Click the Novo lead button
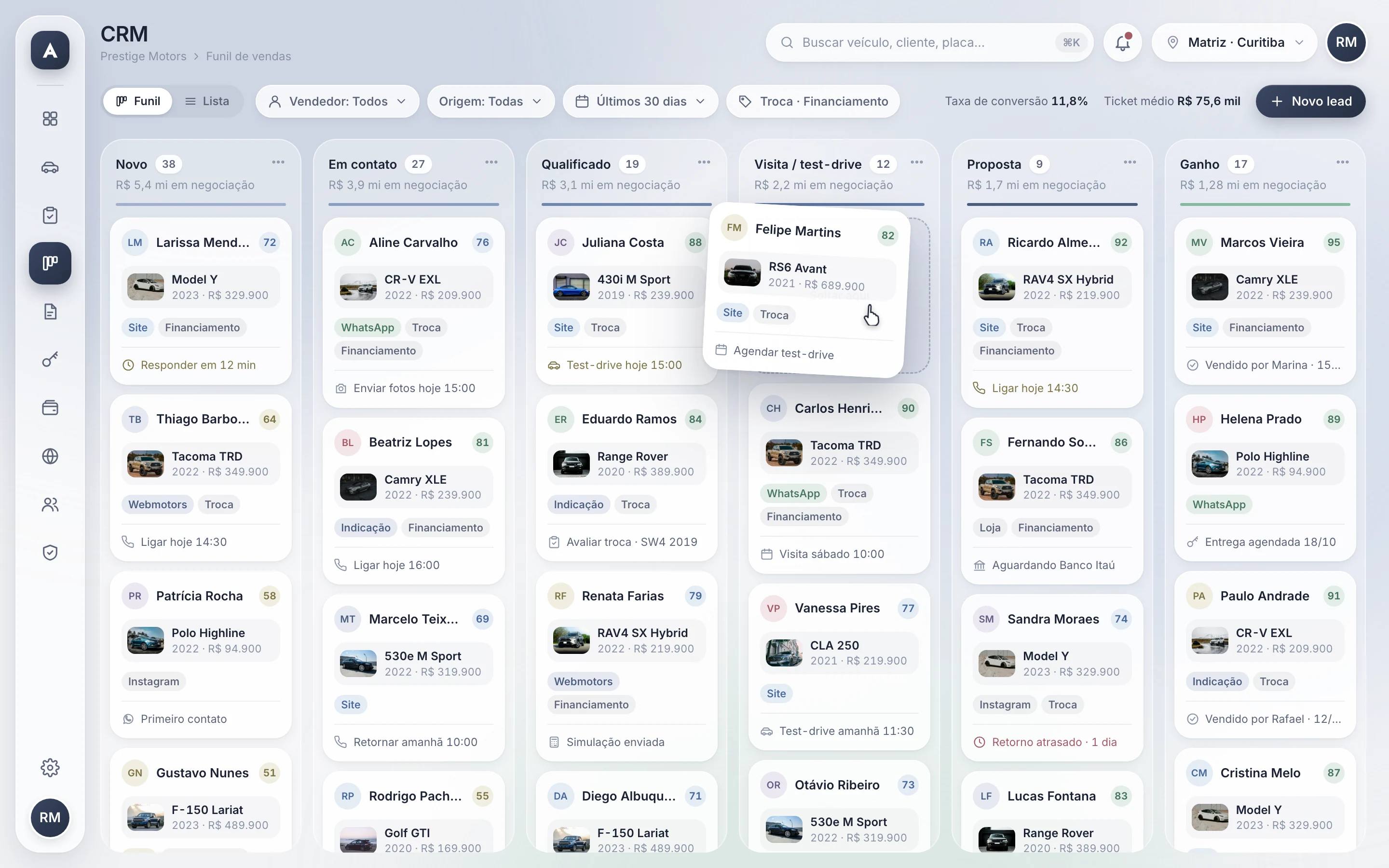Viewport: 1389px width, 868px height. pyautogui.click(x=1310, y=102)
